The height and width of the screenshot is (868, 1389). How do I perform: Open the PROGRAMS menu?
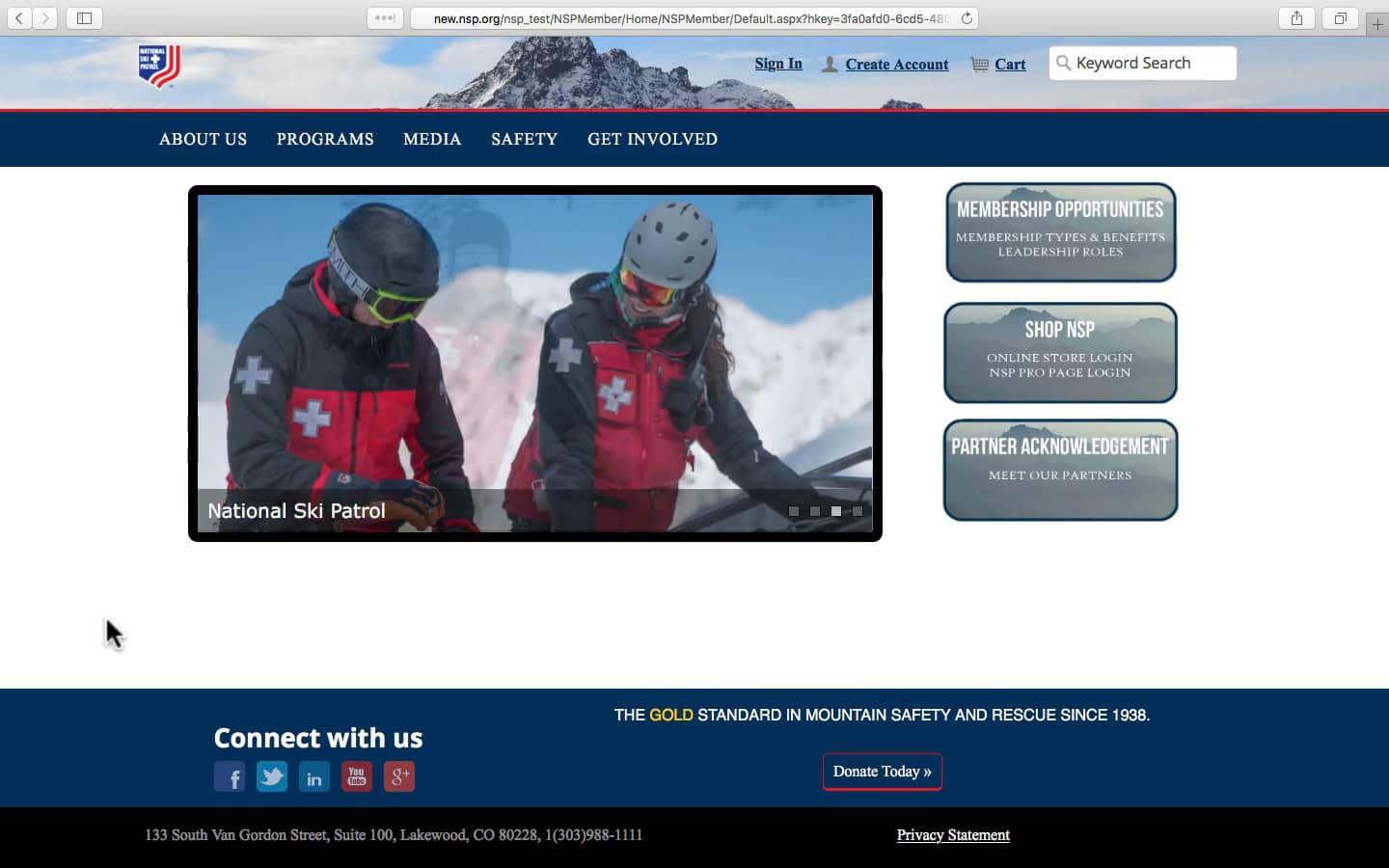click(x=325, y=139)
